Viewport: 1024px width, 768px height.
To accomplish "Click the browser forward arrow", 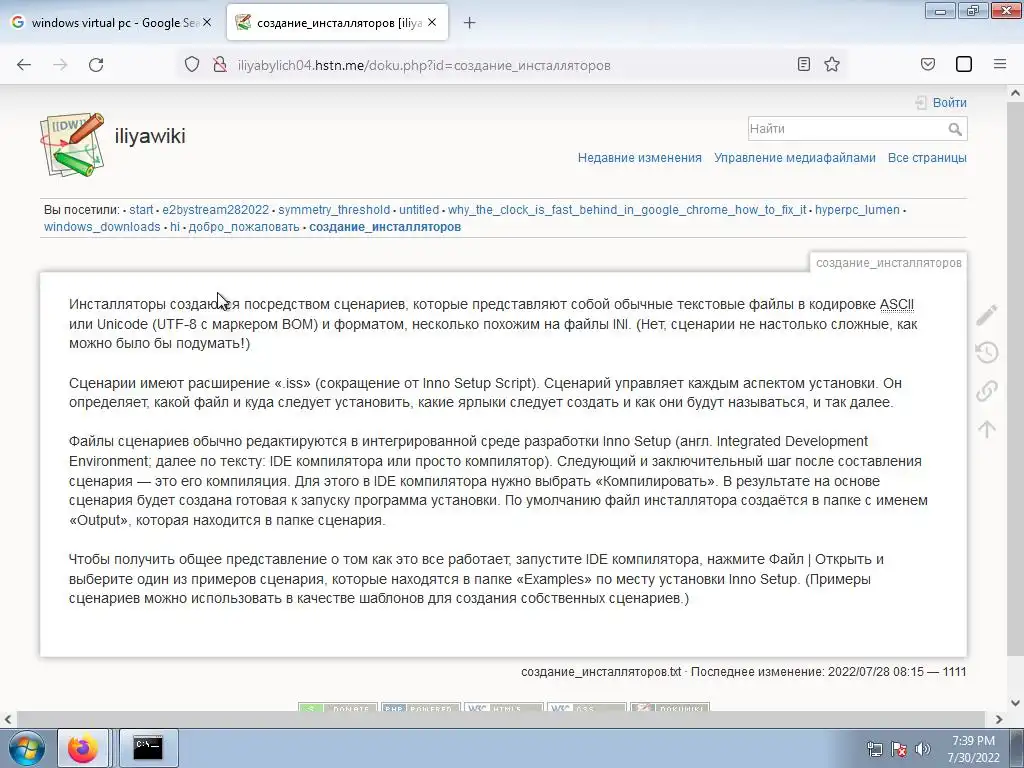I will click(60, 65).
